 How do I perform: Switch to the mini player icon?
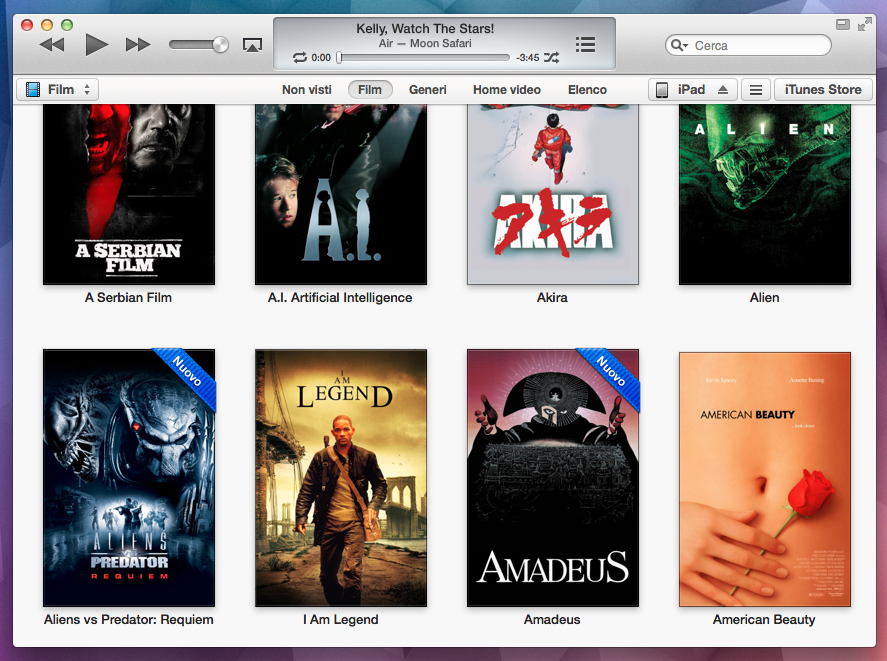pyautogui.click(x=843, y=24)
